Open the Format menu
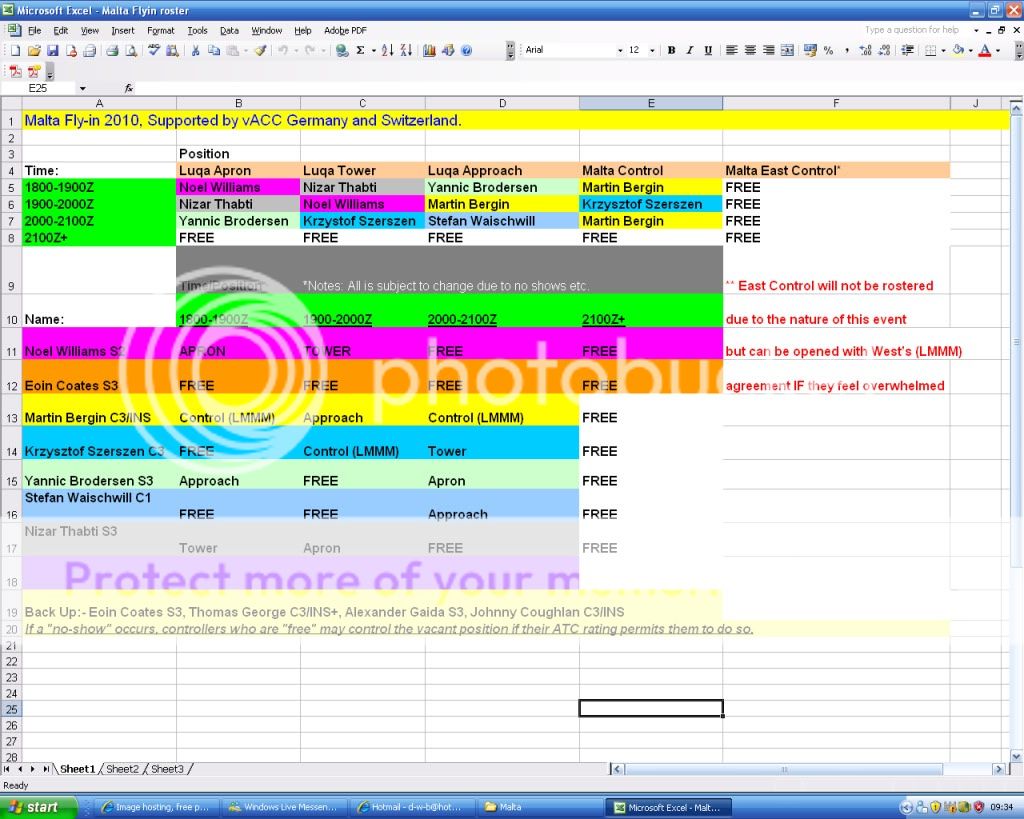Screen dimensions: 1024x819 click(160, 30)
